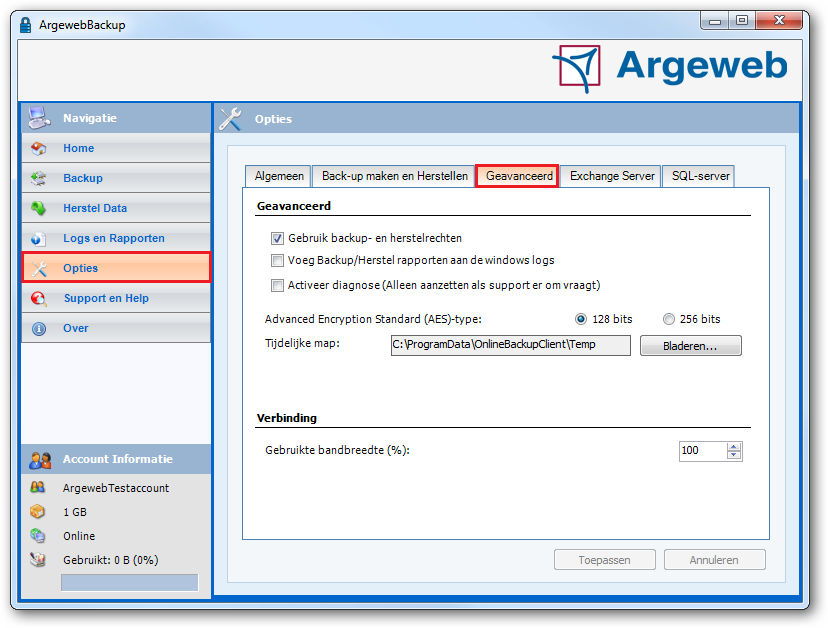Select Opties in the navigation
Image resolution: width=828 pixels, height=628 pixels.
point(116,268)
